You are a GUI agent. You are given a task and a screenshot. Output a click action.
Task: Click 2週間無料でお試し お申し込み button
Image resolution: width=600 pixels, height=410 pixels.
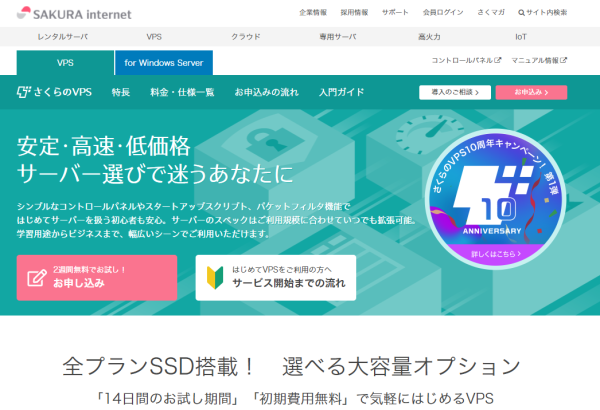coord(97,278)
